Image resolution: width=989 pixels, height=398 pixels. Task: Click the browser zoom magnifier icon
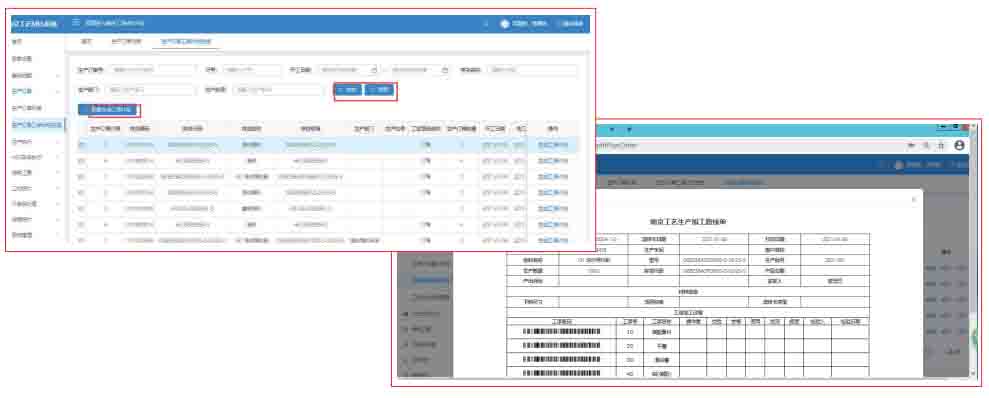[926, 146]
